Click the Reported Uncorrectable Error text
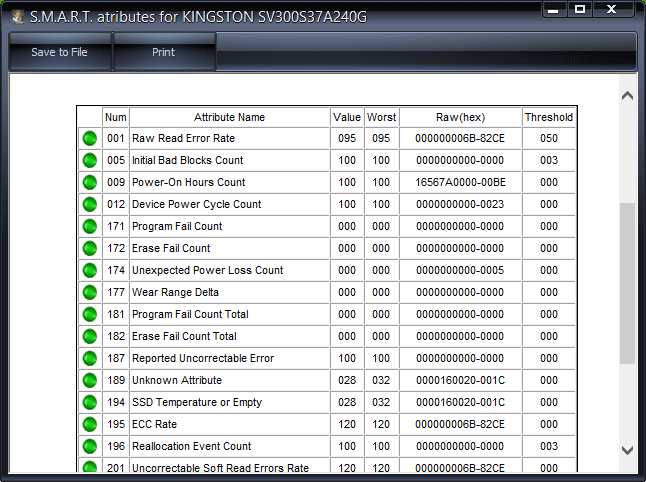 tap(203, 358)
